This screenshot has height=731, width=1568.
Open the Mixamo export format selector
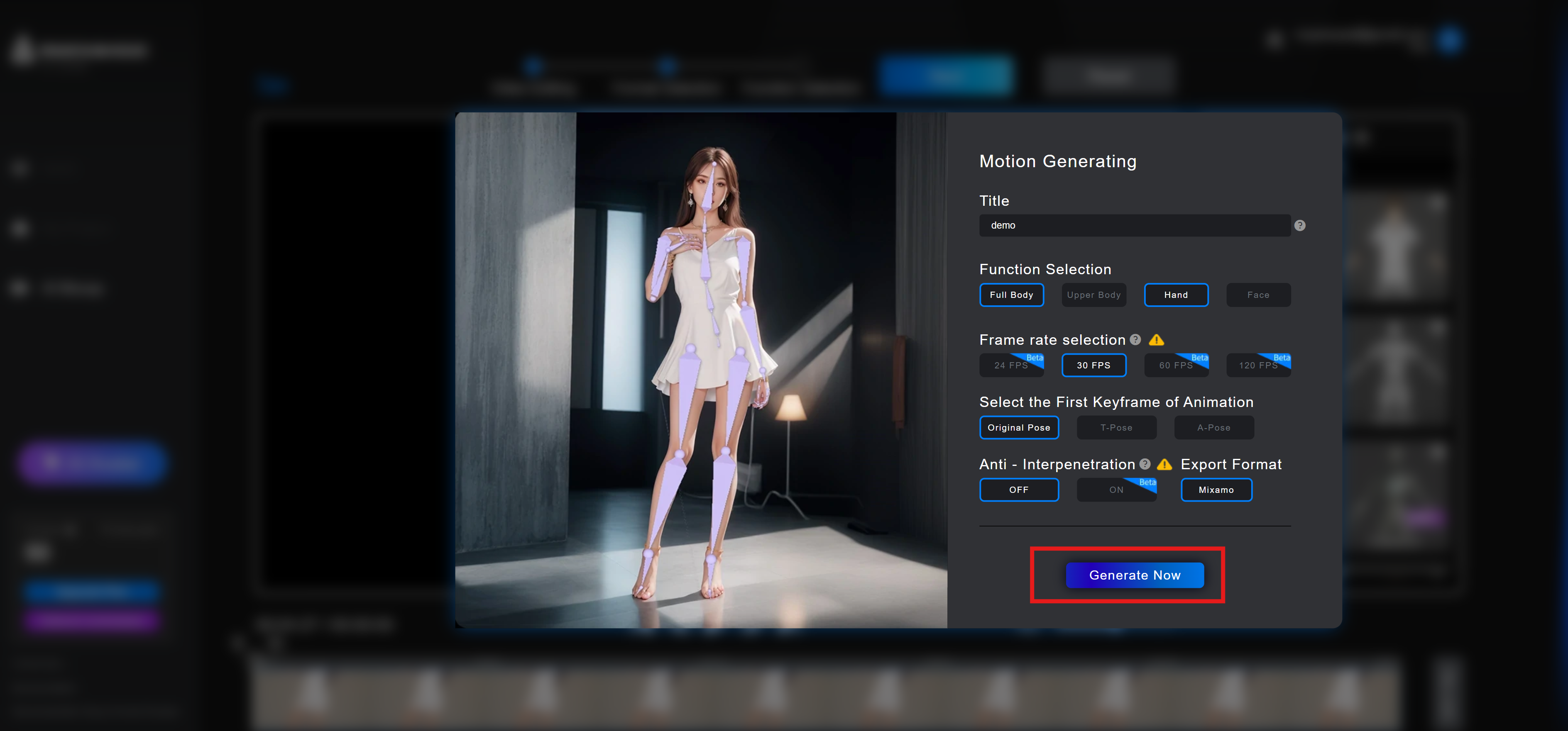[1216, 490]
